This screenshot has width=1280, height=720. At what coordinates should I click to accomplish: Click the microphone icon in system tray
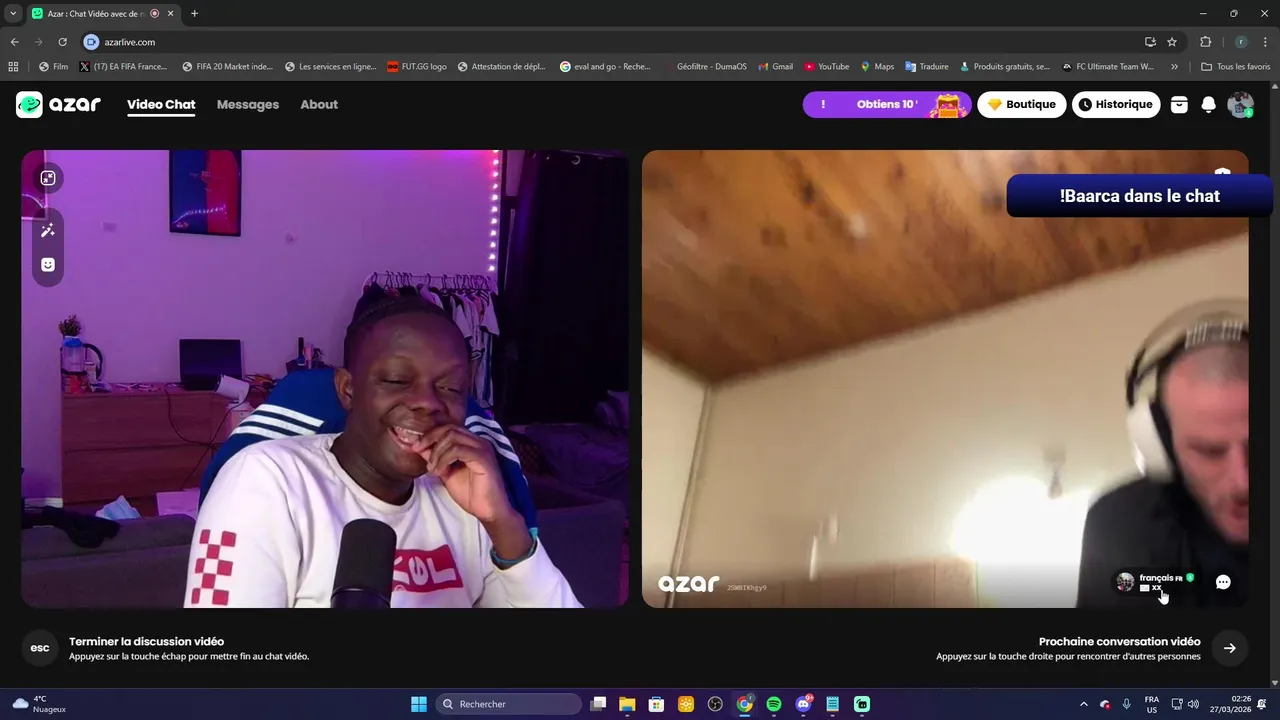click(1127, 704)
